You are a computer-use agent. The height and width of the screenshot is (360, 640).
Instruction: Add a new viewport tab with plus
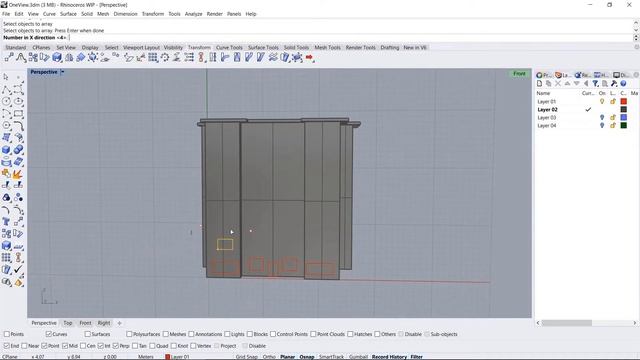[120, 323]
